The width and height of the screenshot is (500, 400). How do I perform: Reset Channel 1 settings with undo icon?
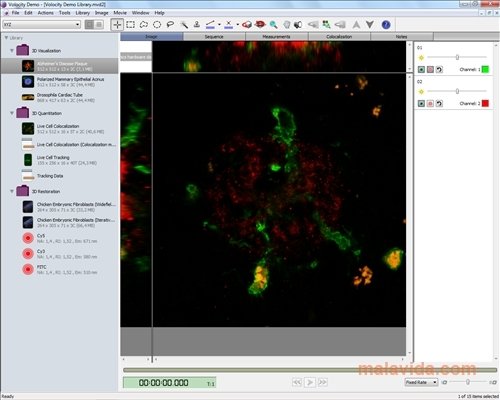439,69
